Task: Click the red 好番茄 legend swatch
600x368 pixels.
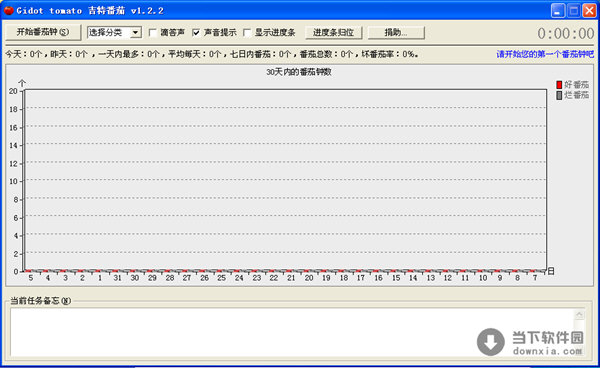Action: tap(559, 85)
